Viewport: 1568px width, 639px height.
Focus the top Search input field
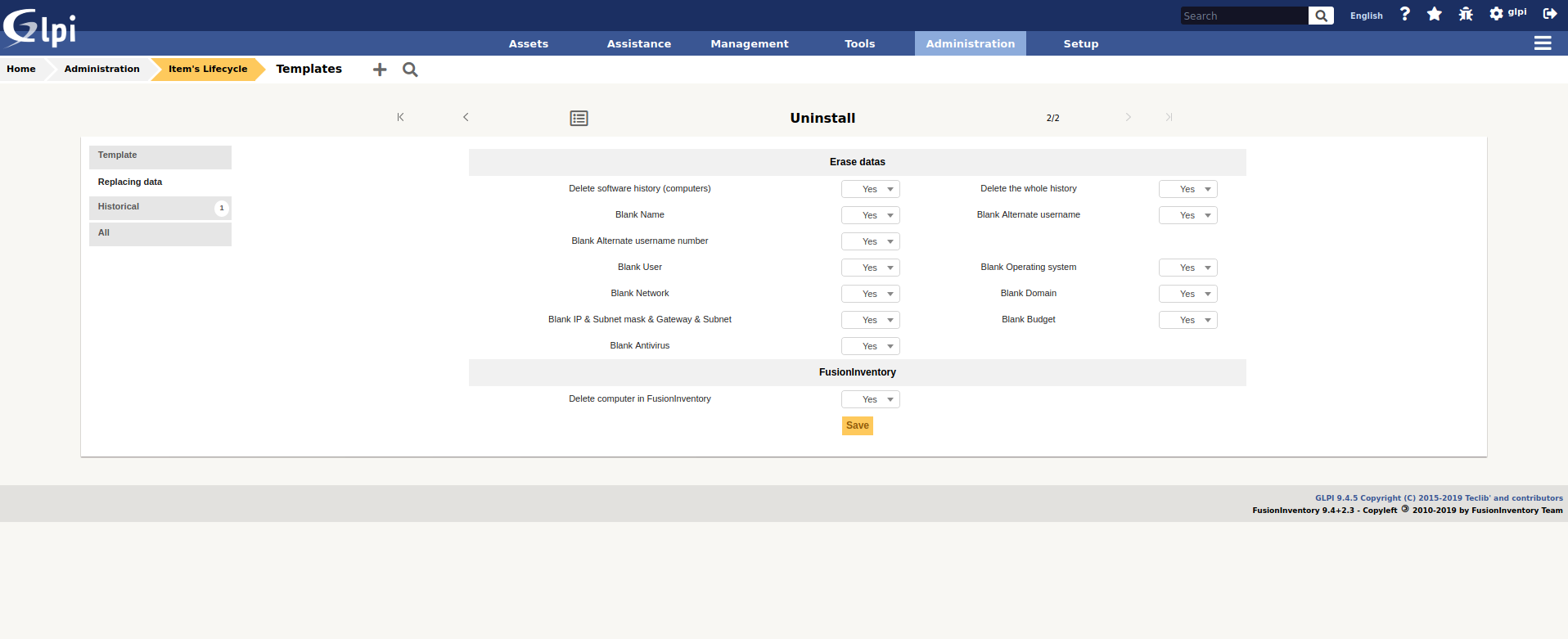(x=1243, y=16)
